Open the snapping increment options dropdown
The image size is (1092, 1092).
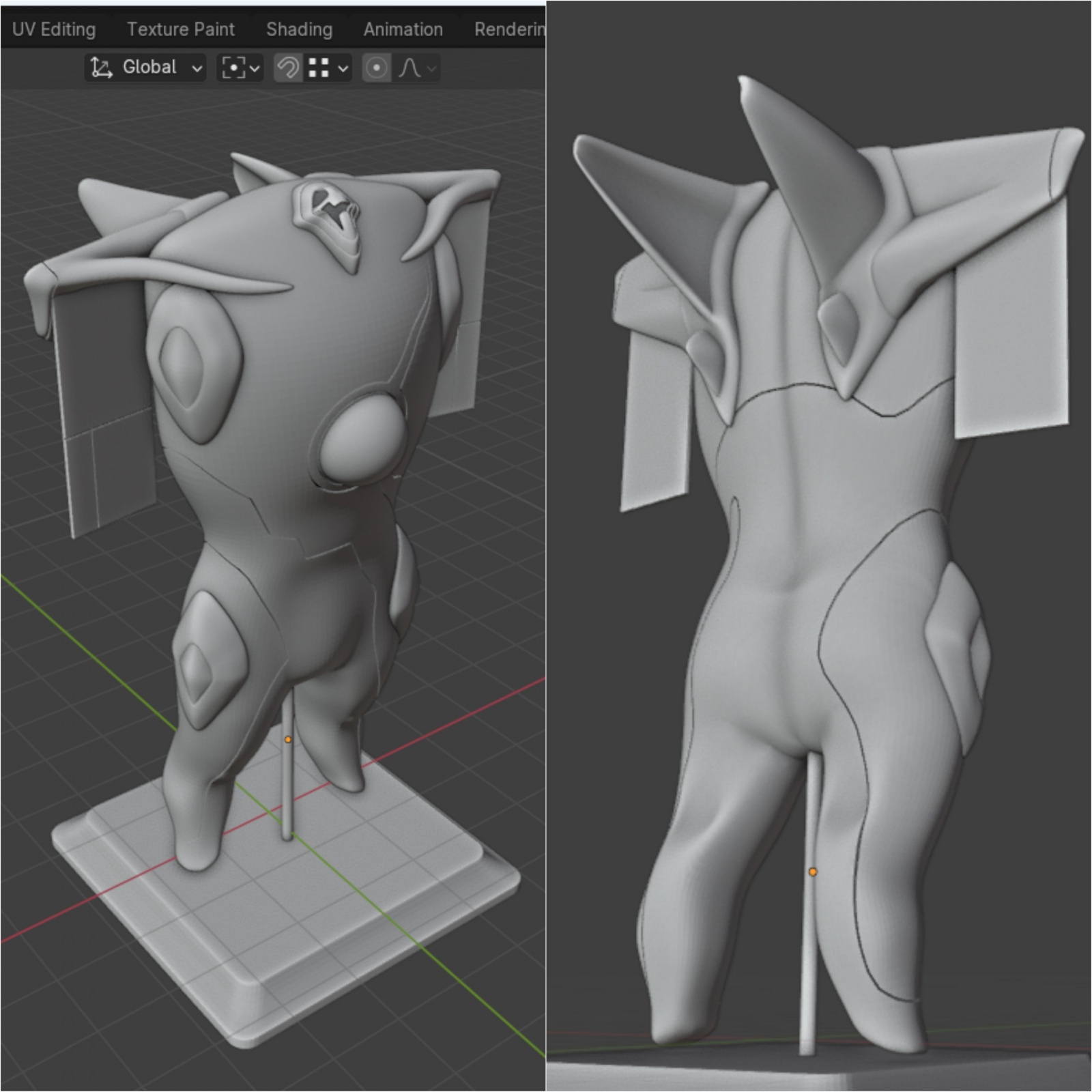coord(328,68)
